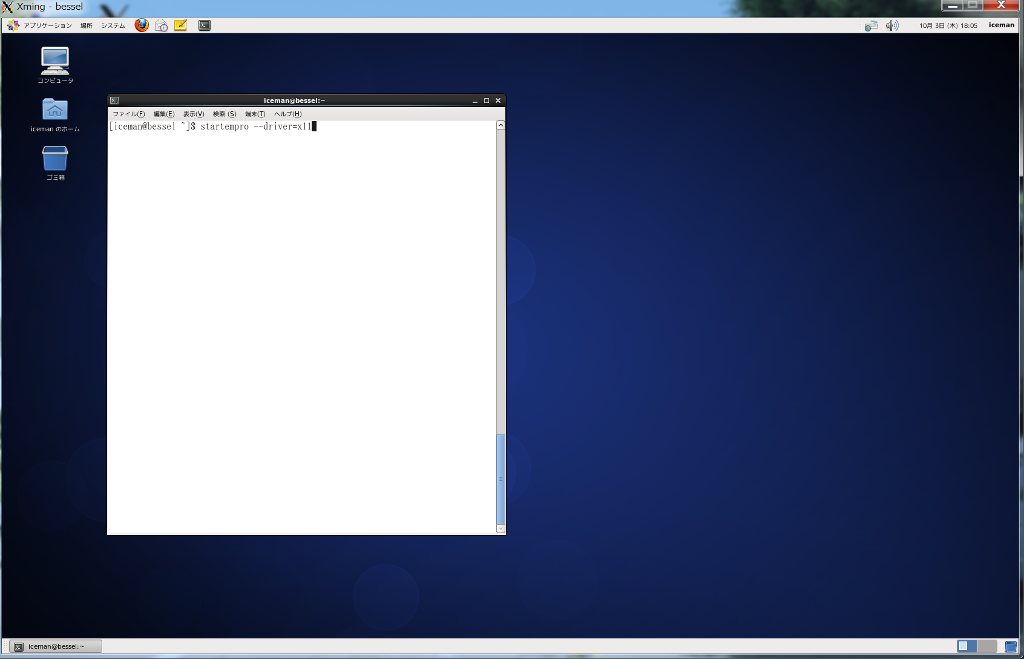Launch terminal from the top panel icon
The width and height of the screenshot is (1024, 659).
(204, 25)
